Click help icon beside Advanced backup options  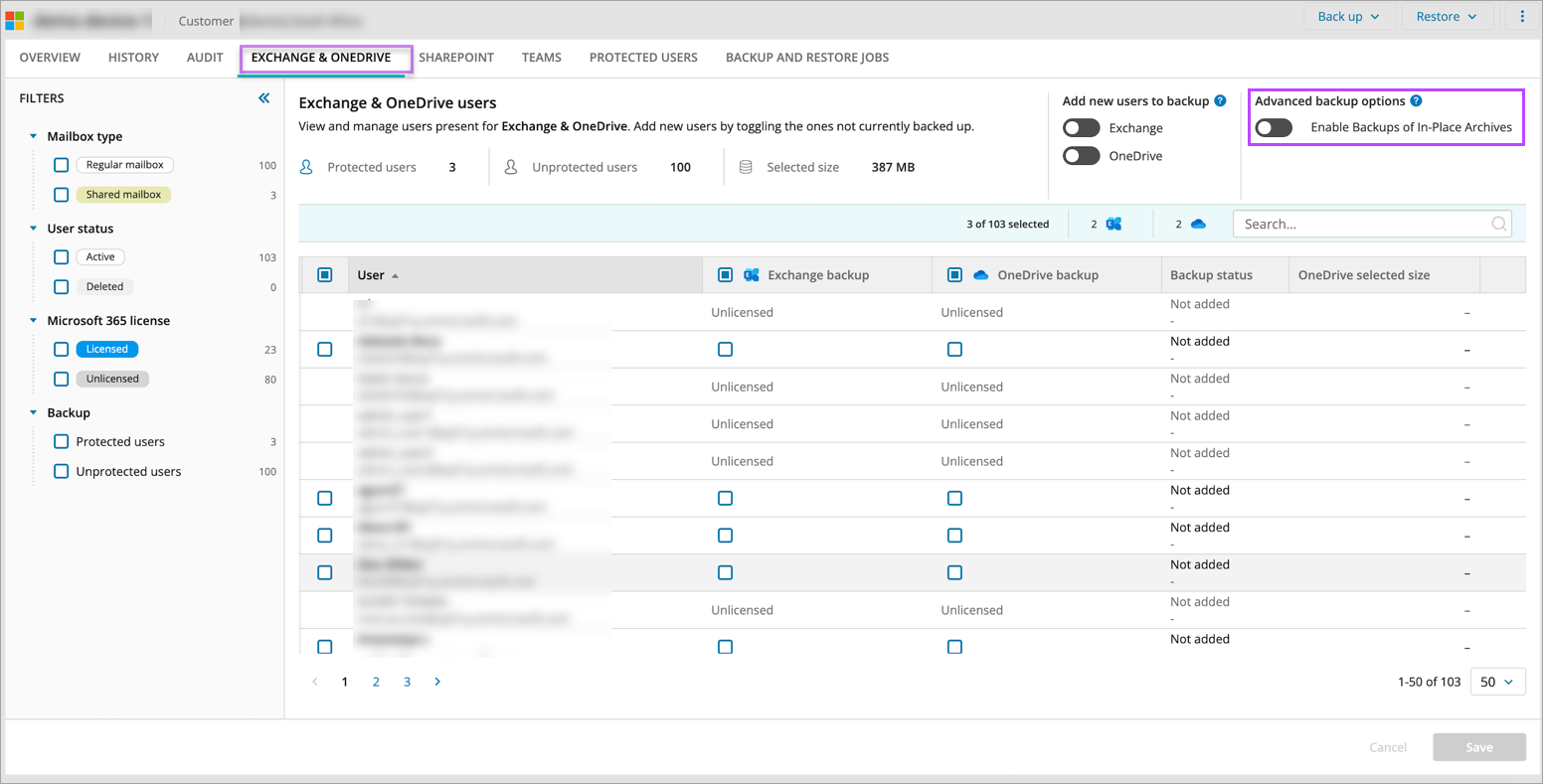[1416, 100]
